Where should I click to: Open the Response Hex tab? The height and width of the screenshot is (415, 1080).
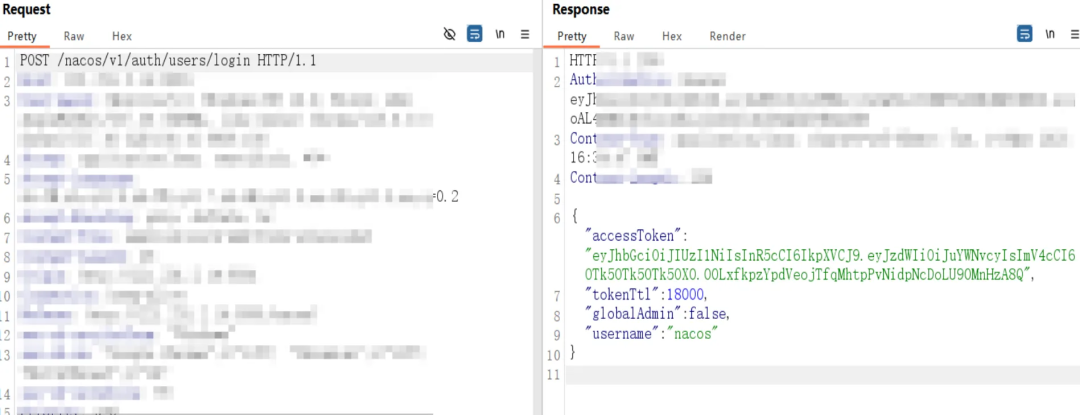672,36
